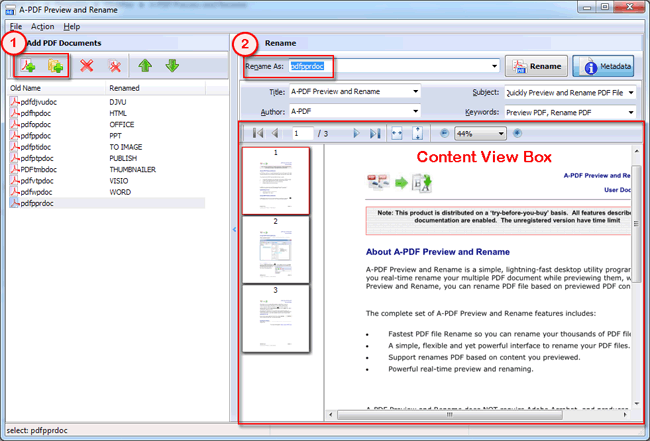Image resolution: width=650 pixels, height=441 pixels.
Task: Click the renamed value WORD
Action: point(120,192)
